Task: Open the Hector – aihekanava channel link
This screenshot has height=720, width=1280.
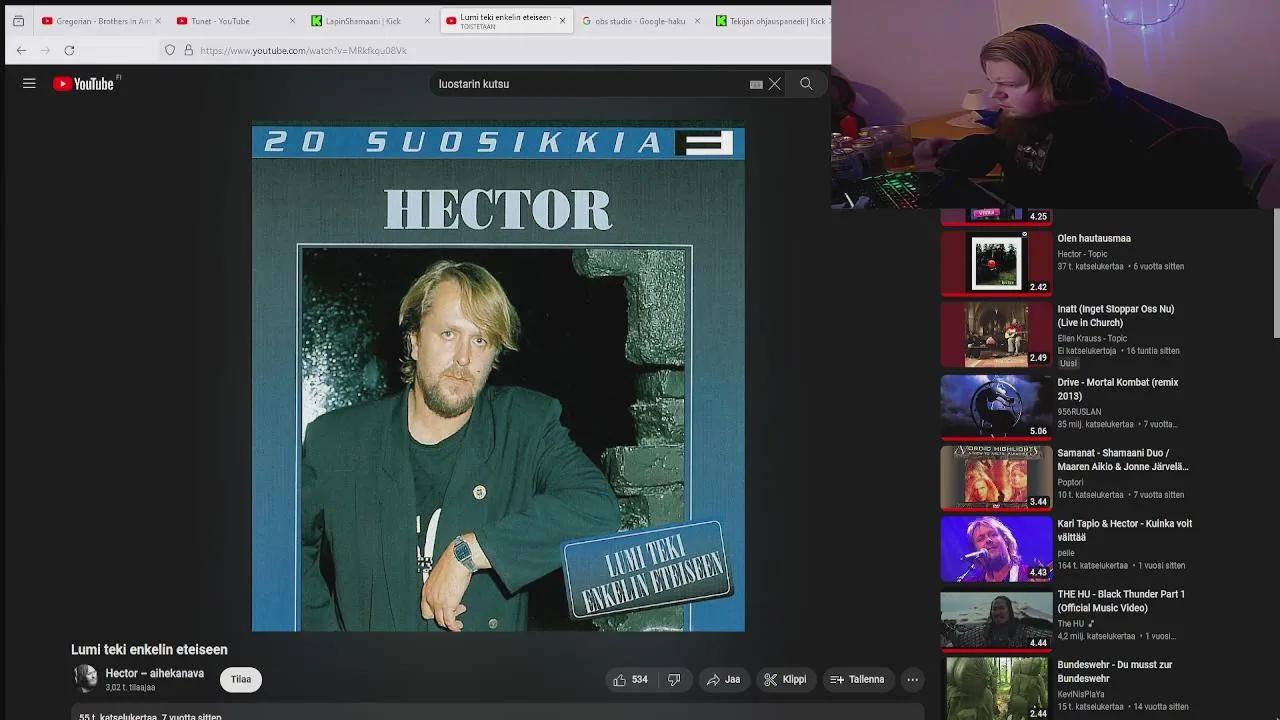Action: (155, 674)
